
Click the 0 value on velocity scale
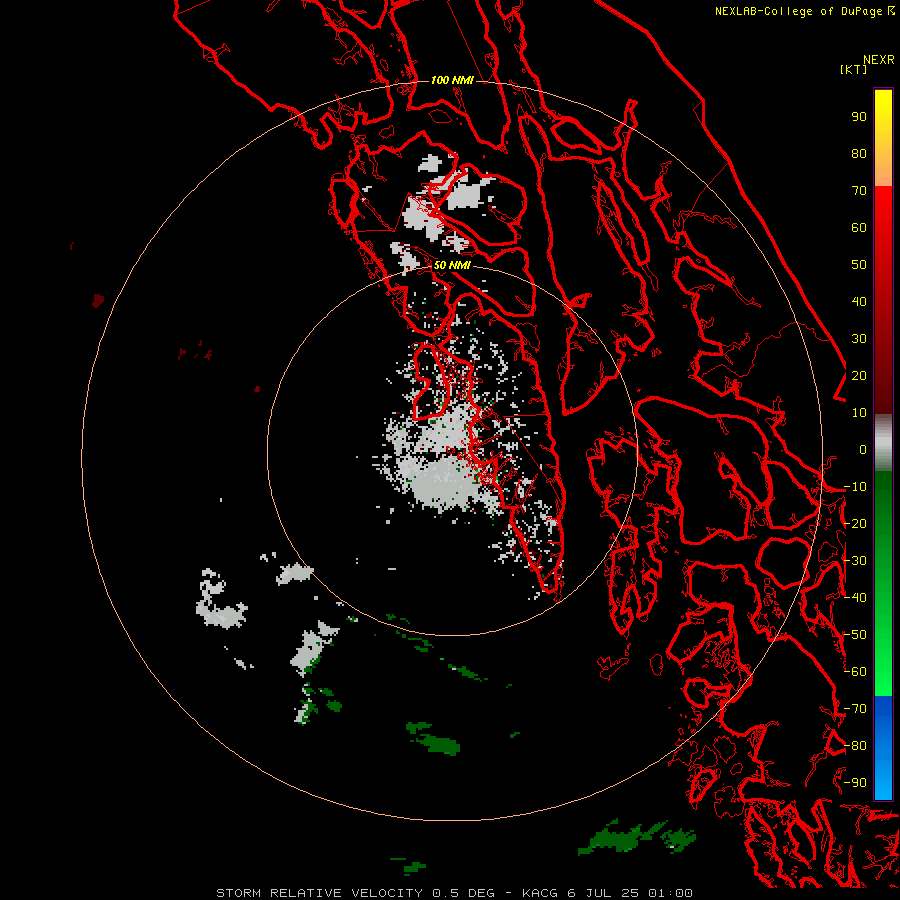[863, 450]
